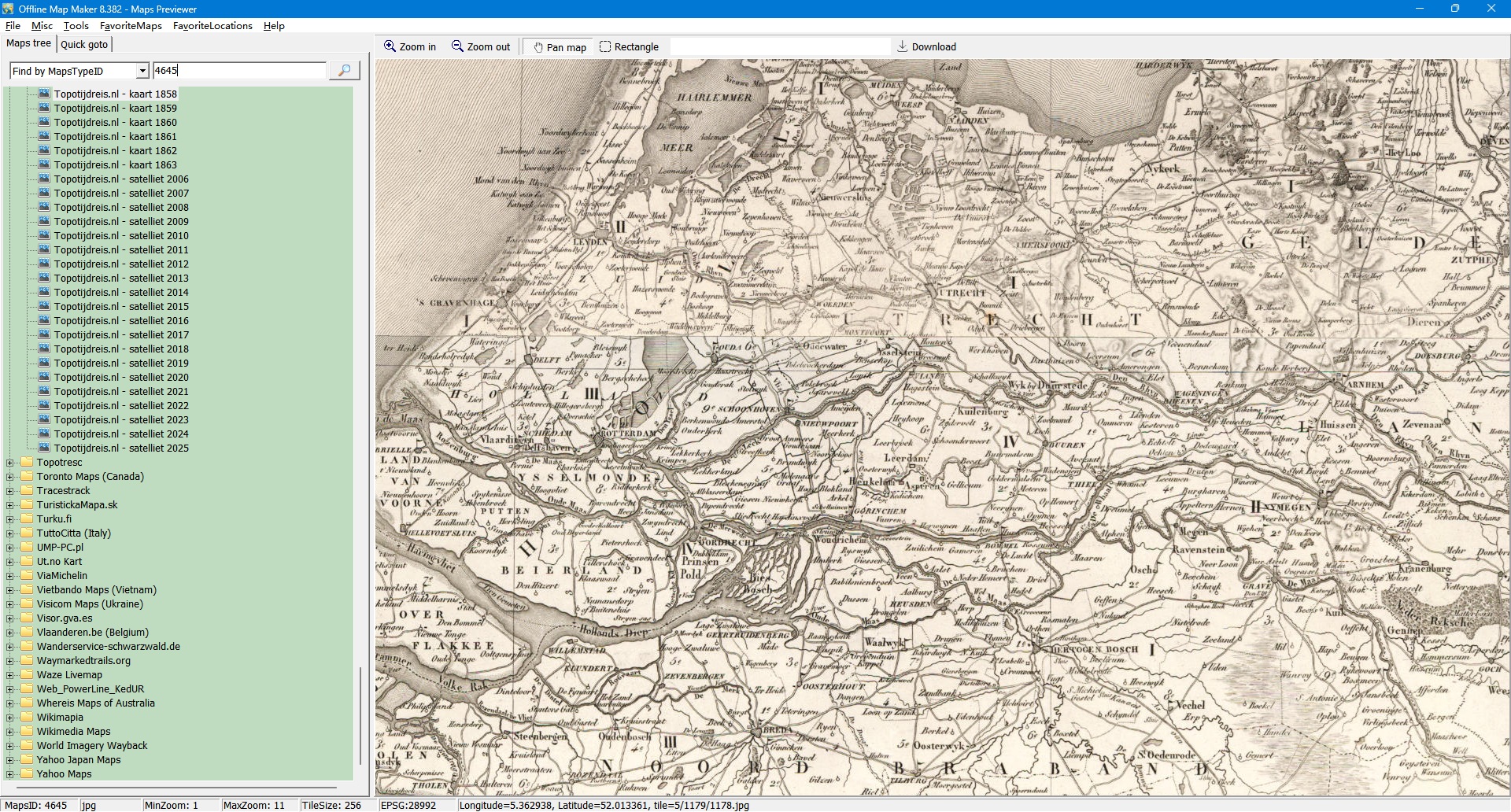
Task: Click the Wikimapia folder icon
Action: tap(27, 718)
